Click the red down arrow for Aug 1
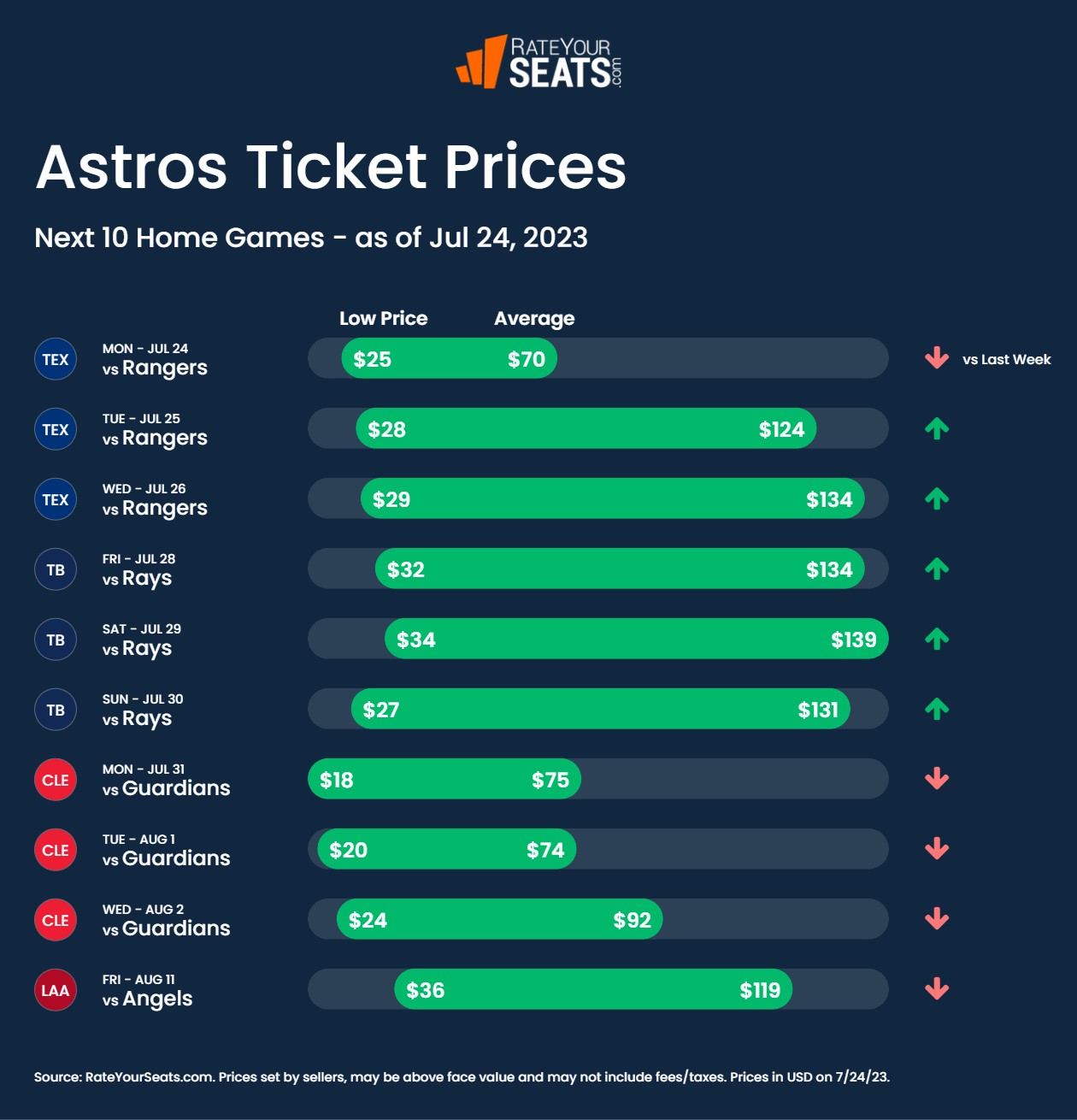Image resolution: width=1077 pixels, height=1120 pixels. click(x=937, y=849)
